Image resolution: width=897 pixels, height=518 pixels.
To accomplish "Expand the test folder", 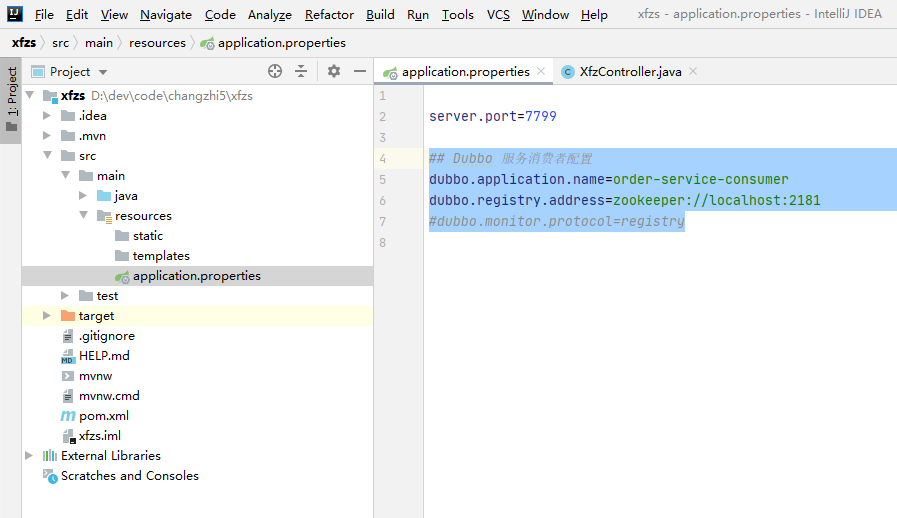I will point(65,295).
